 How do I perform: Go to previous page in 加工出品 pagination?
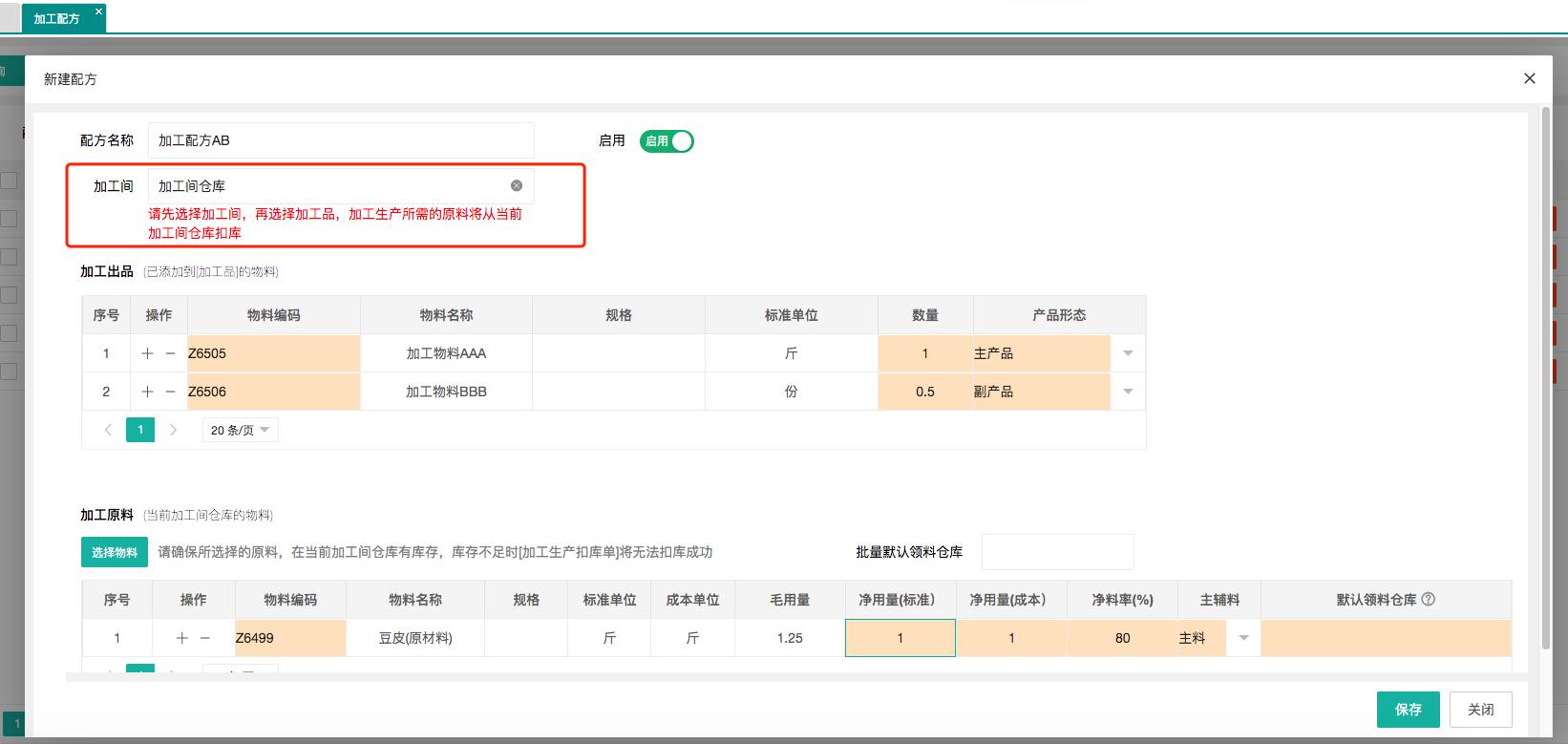pos(108,430)
